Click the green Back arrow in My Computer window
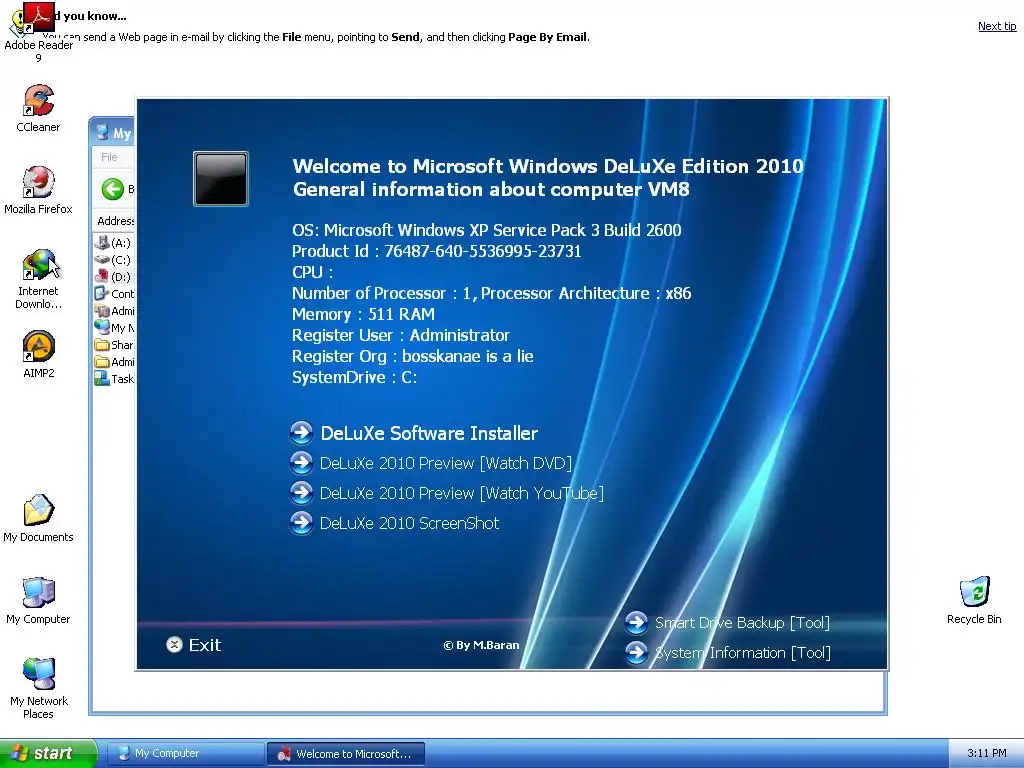 pyautogui.click(x=112, y=189)
